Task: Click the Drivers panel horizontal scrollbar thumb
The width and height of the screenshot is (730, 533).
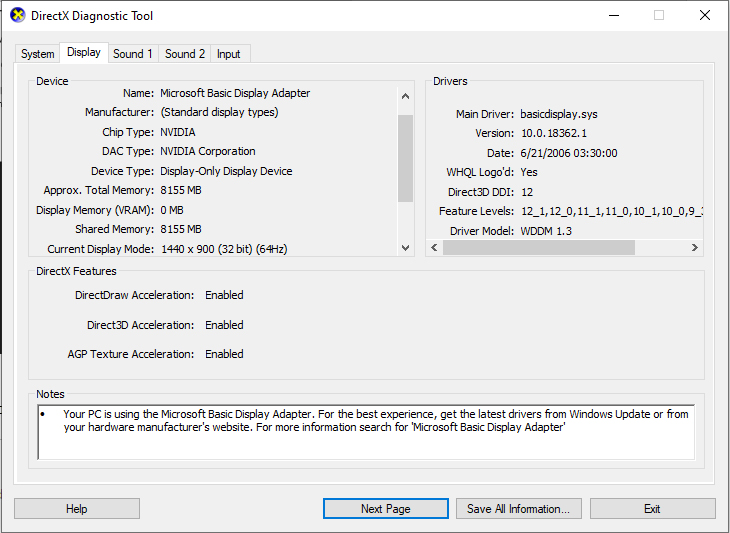Action: (x=539, y=247)
